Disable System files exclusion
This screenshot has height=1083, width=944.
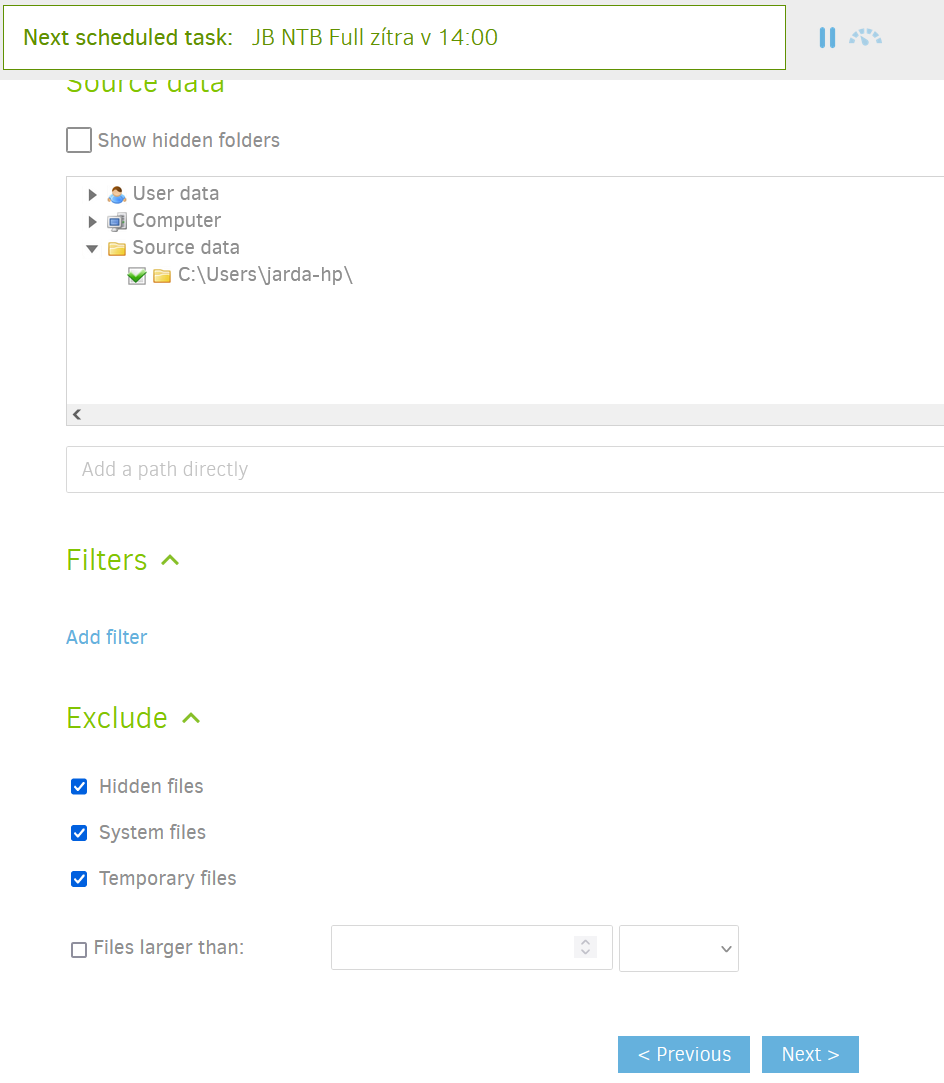point(79,832)
